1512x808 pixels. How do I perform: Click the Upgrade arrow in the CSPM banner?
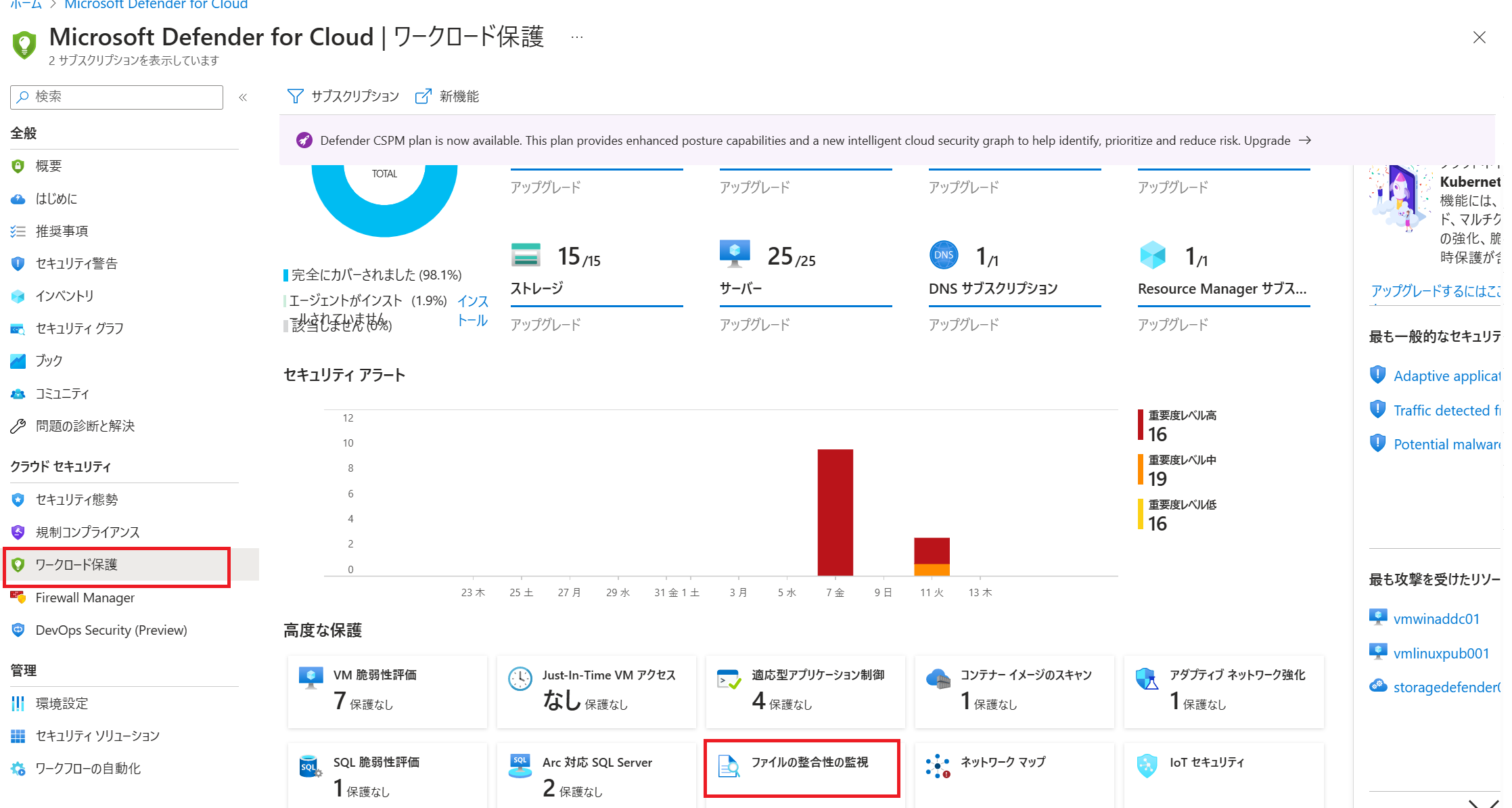pyautogui.click(x=1305, y=140)
